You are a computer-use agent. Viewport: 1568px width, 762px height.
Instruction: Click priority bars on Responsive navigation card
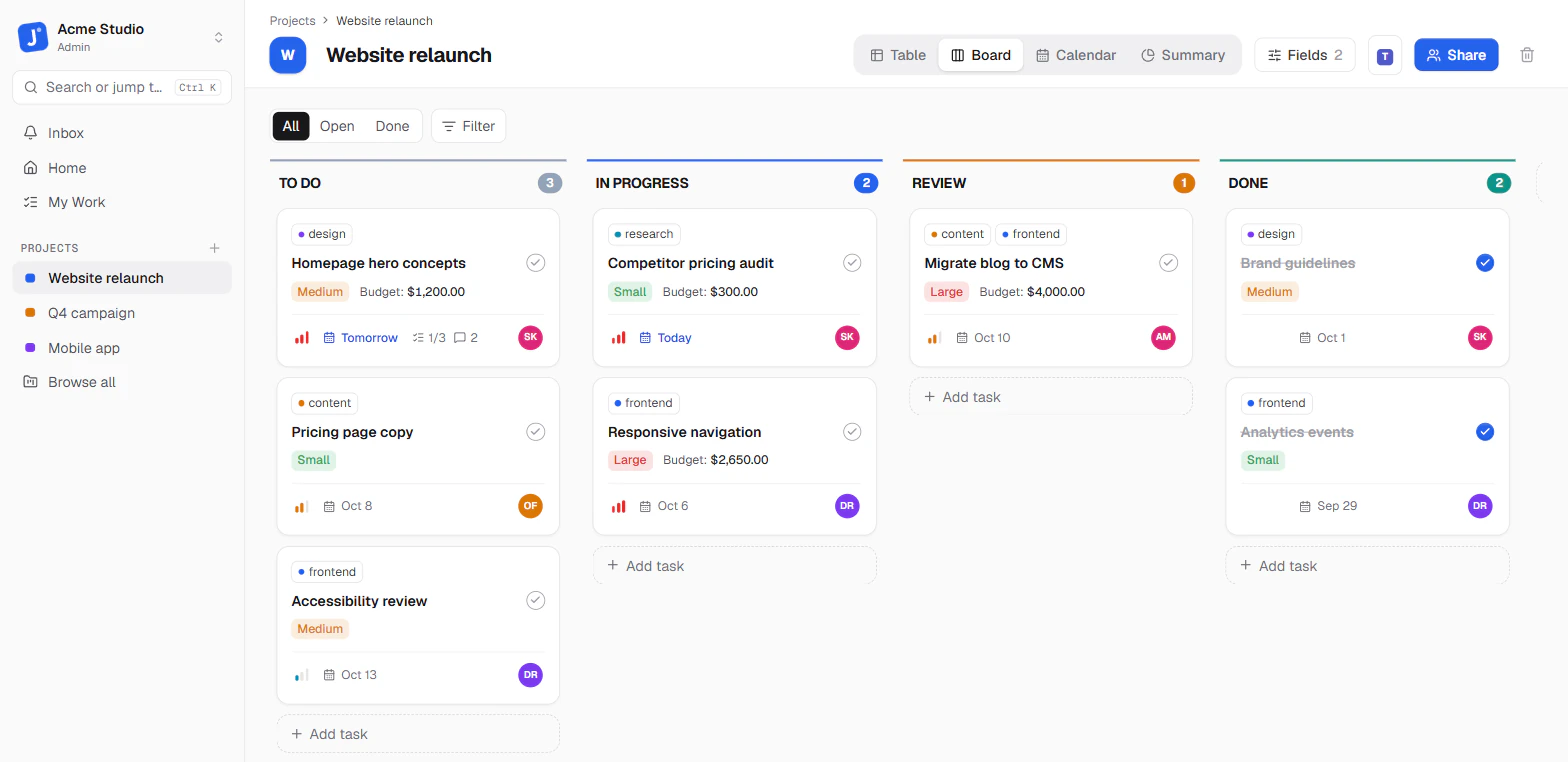618,506
